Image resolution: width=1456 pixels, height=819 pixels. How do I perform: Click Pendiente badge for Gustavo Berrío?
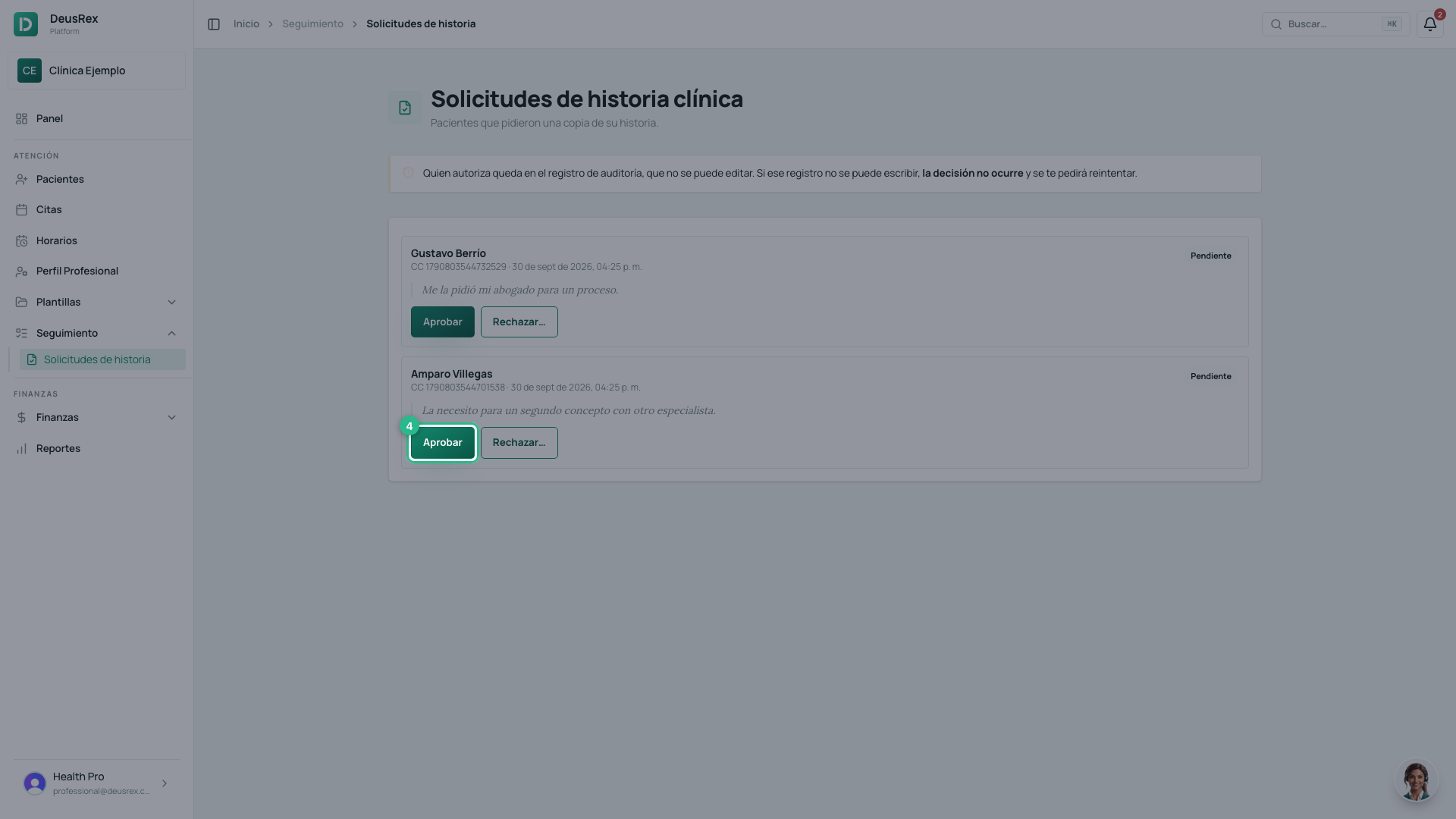1211,256
